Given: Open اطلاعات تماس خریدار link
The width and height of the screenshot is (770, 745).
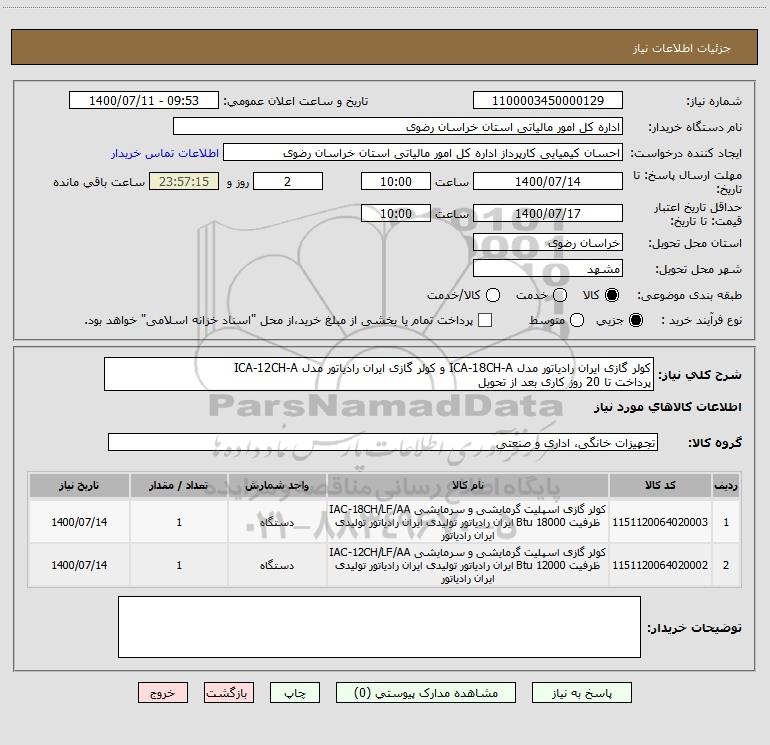Looking at the screenshot, I should (165, 153).
